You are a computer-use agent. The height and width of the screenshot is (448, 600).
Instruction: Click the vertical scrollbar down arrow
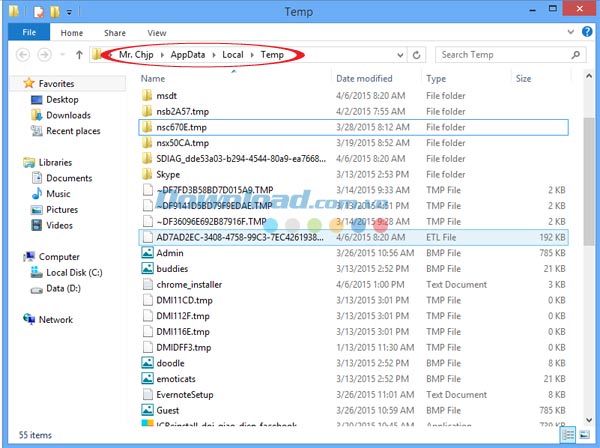point(589,420)
